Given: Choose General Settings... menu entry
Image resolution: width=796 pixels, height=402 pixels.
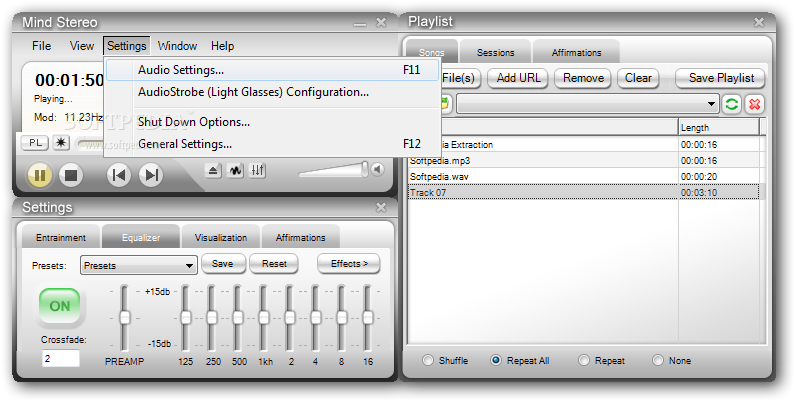Looking at the screenshot, I should click(x=273, y=144).
